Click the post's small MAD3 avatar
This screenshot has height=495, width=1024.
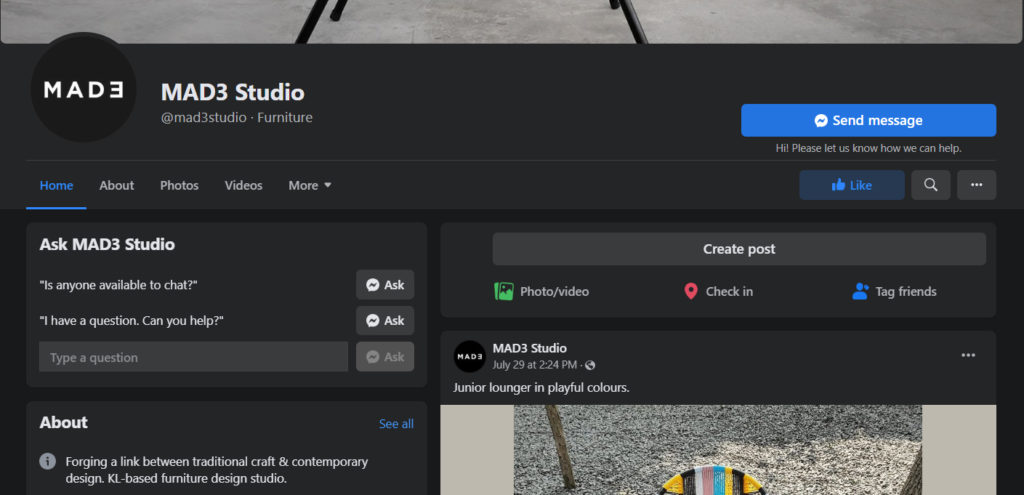click(x=470, y=357)
